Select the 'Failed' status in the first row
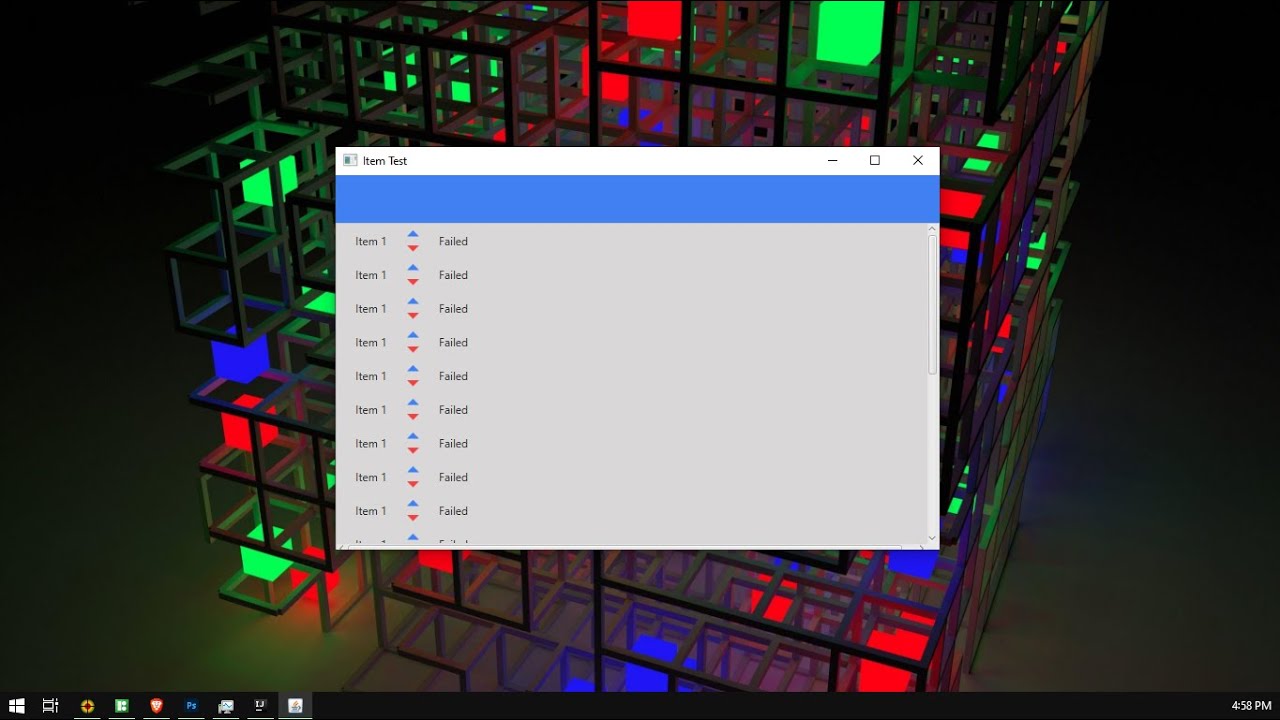The image size is (1280, 720). coord(453,241)
